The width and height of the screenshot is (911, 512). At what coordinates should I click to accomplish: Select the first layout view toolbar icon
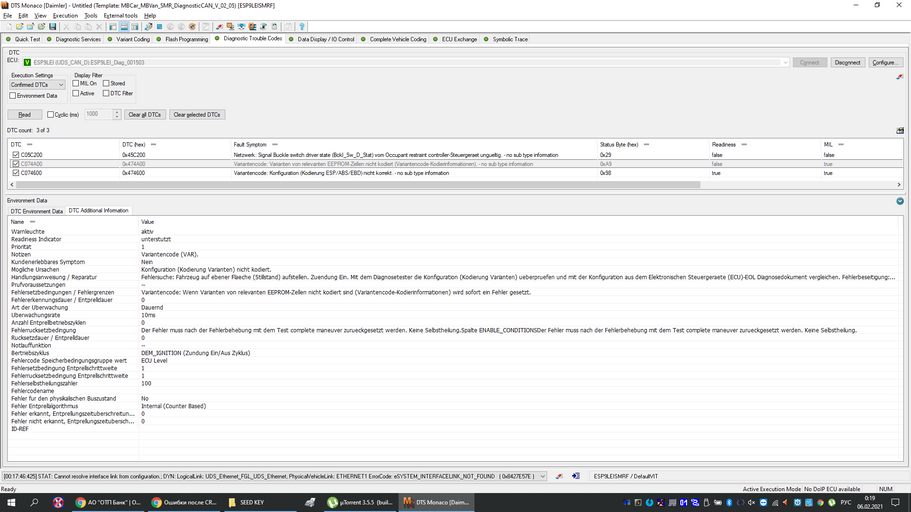click(x=113, y=27)
